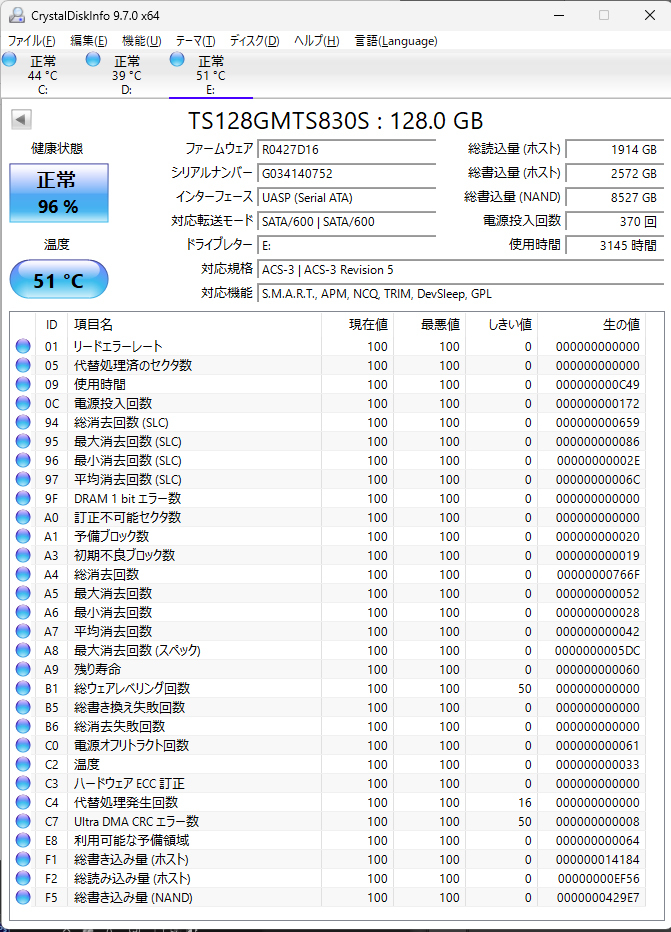
Task: Open the 編集(E) menu
Action: tap(89, 40)
